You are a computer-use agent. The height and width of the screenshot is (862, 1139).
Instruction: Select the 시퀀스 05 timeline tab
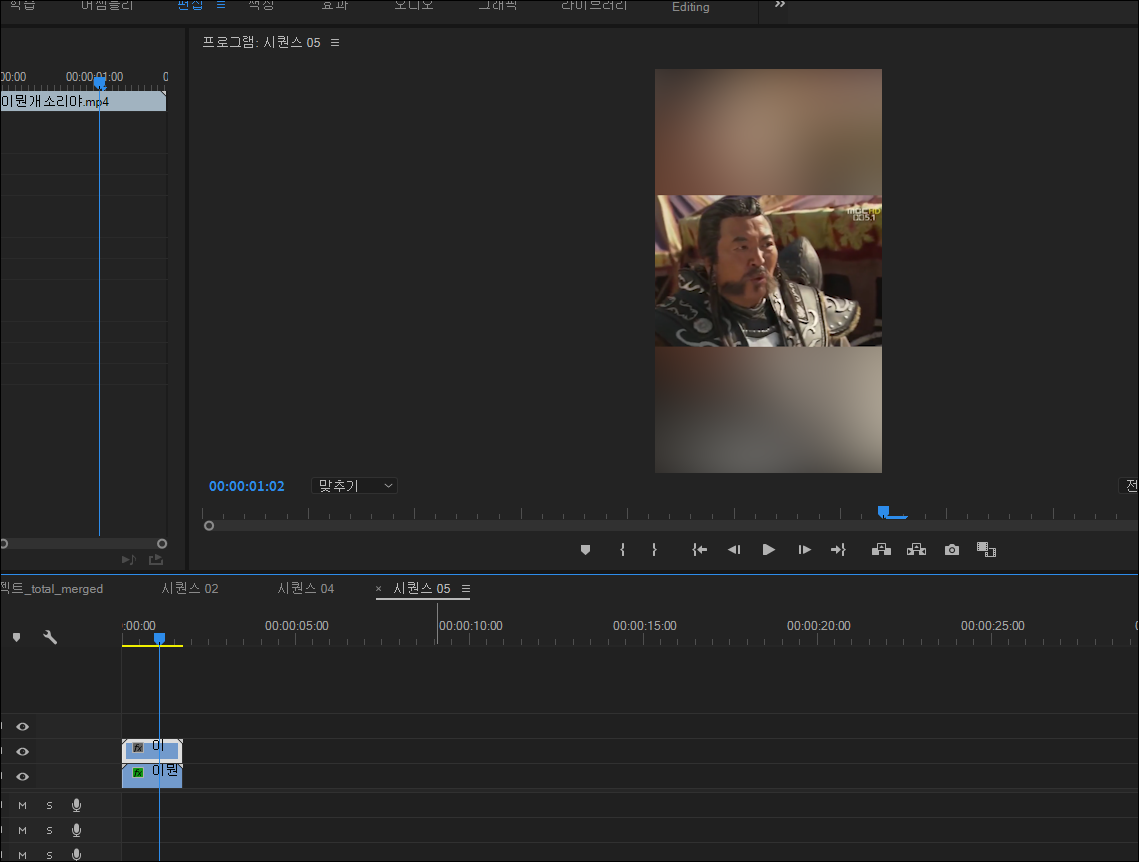tap(422, 588)
